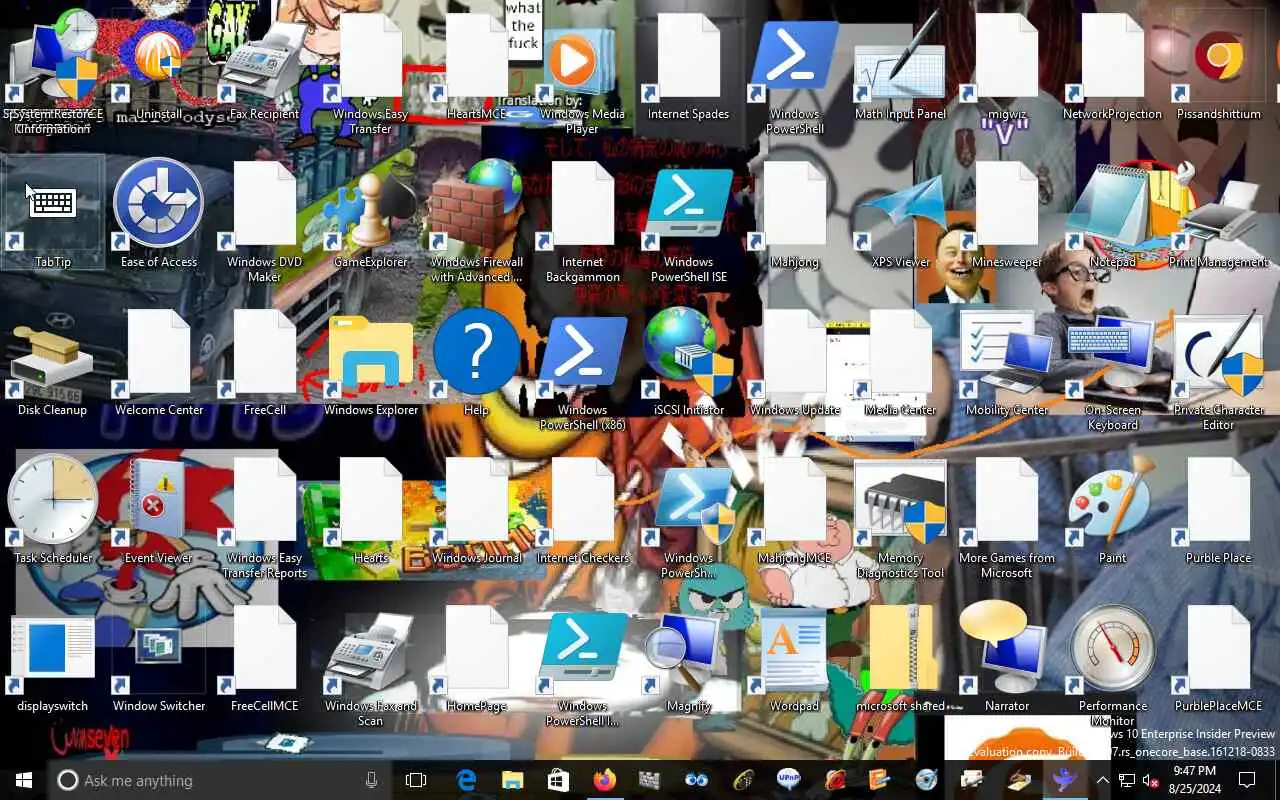Open the HomePage shortcut

[x=476, y=659]
